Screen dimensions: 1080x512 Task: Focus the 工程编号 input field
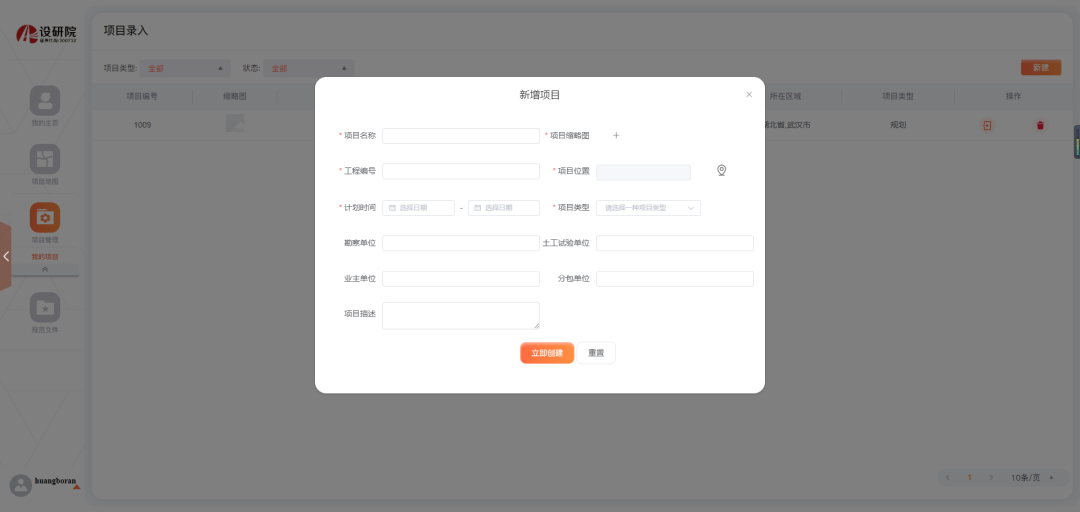coord(461,171)
